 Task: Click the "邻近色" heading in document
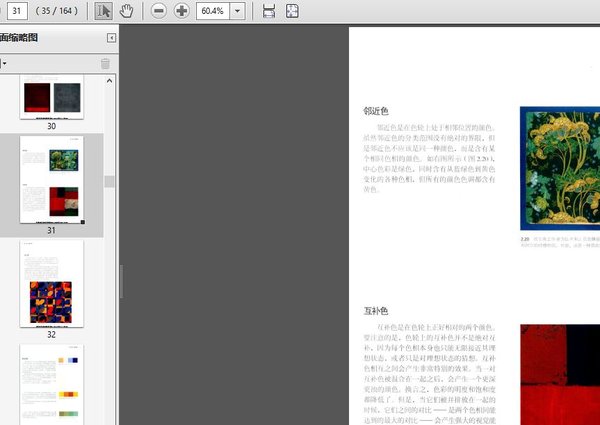pyautogui.click(x=376, y=111)
